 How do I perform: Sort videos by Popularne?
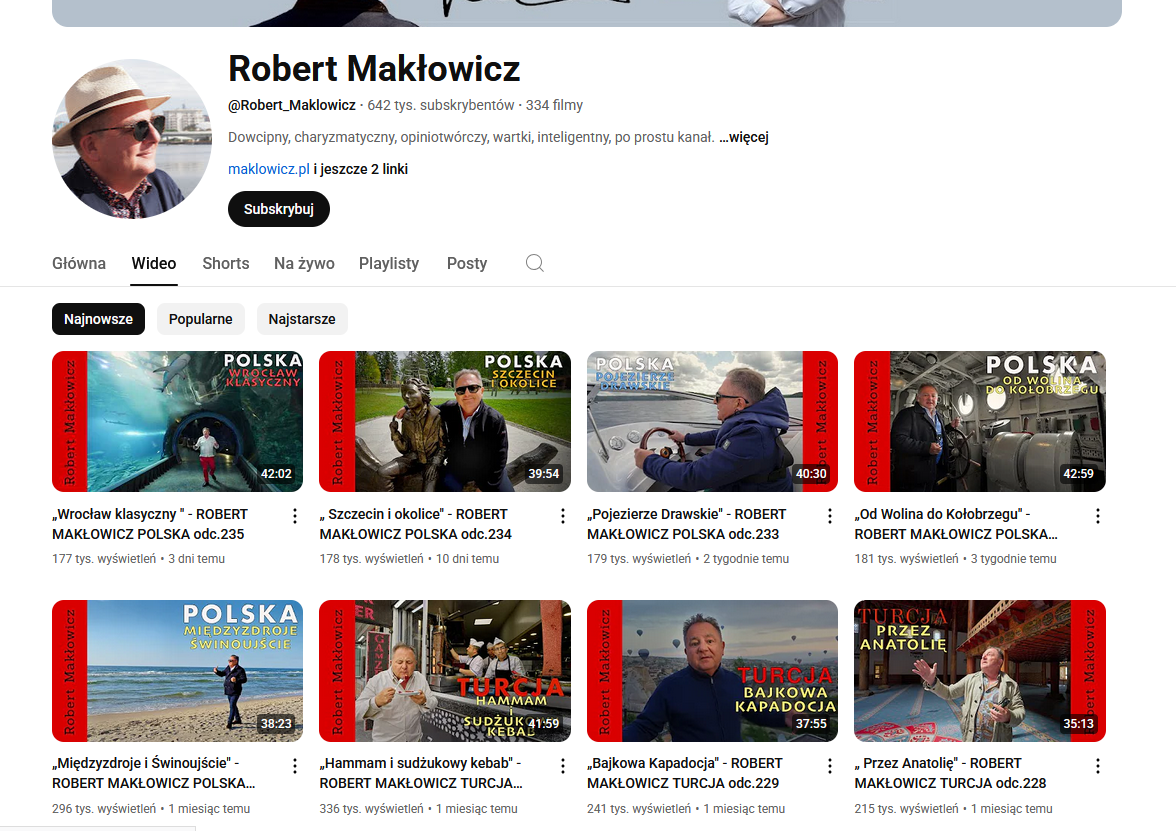pyautogui.click(x=200, y=319)
